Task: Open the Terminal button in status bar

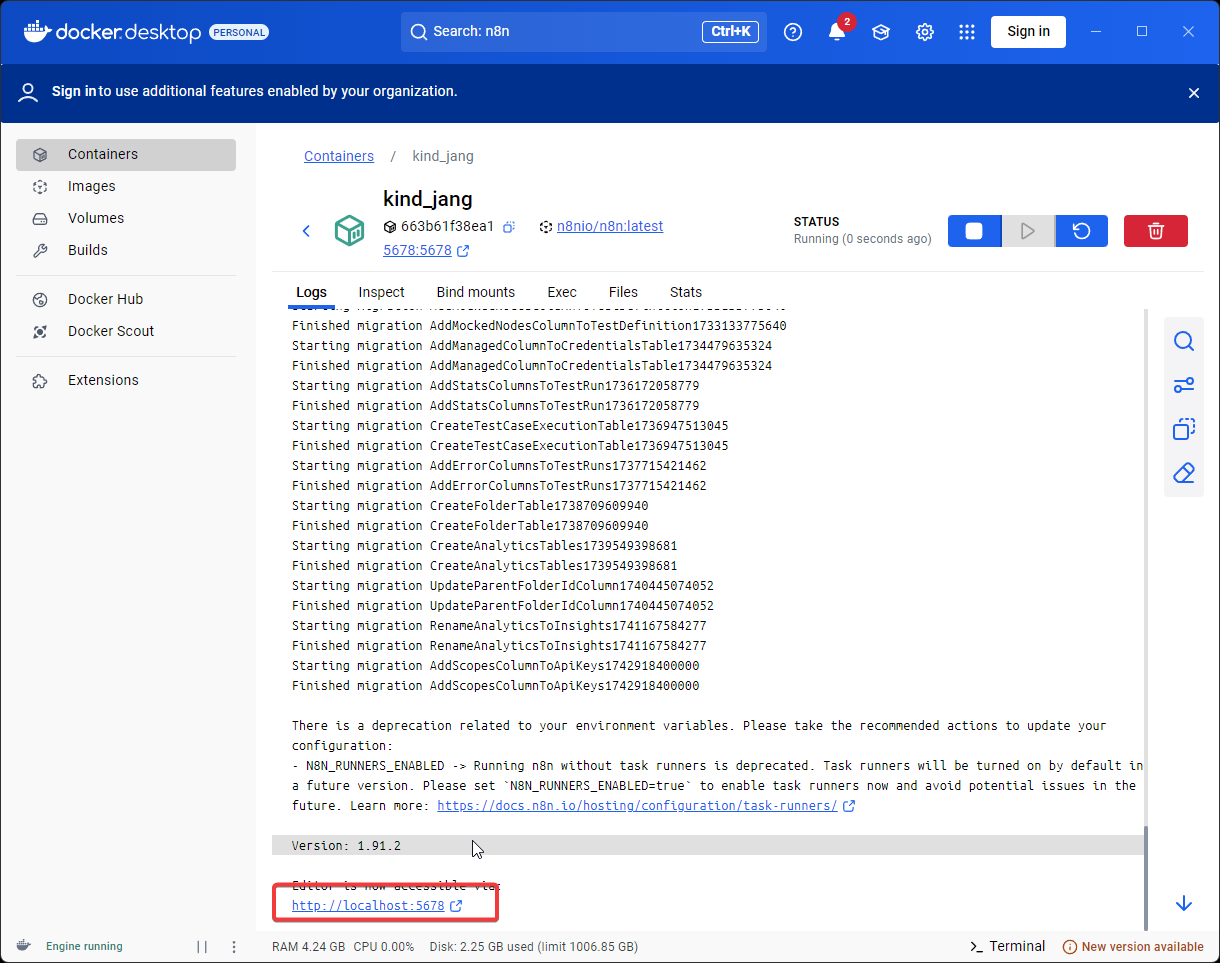Action: point(1008,946)
